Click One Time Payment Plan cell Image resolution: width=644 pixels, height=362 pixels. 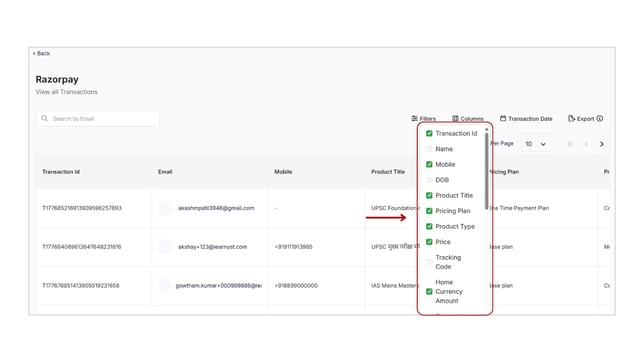tap(521, 208)
